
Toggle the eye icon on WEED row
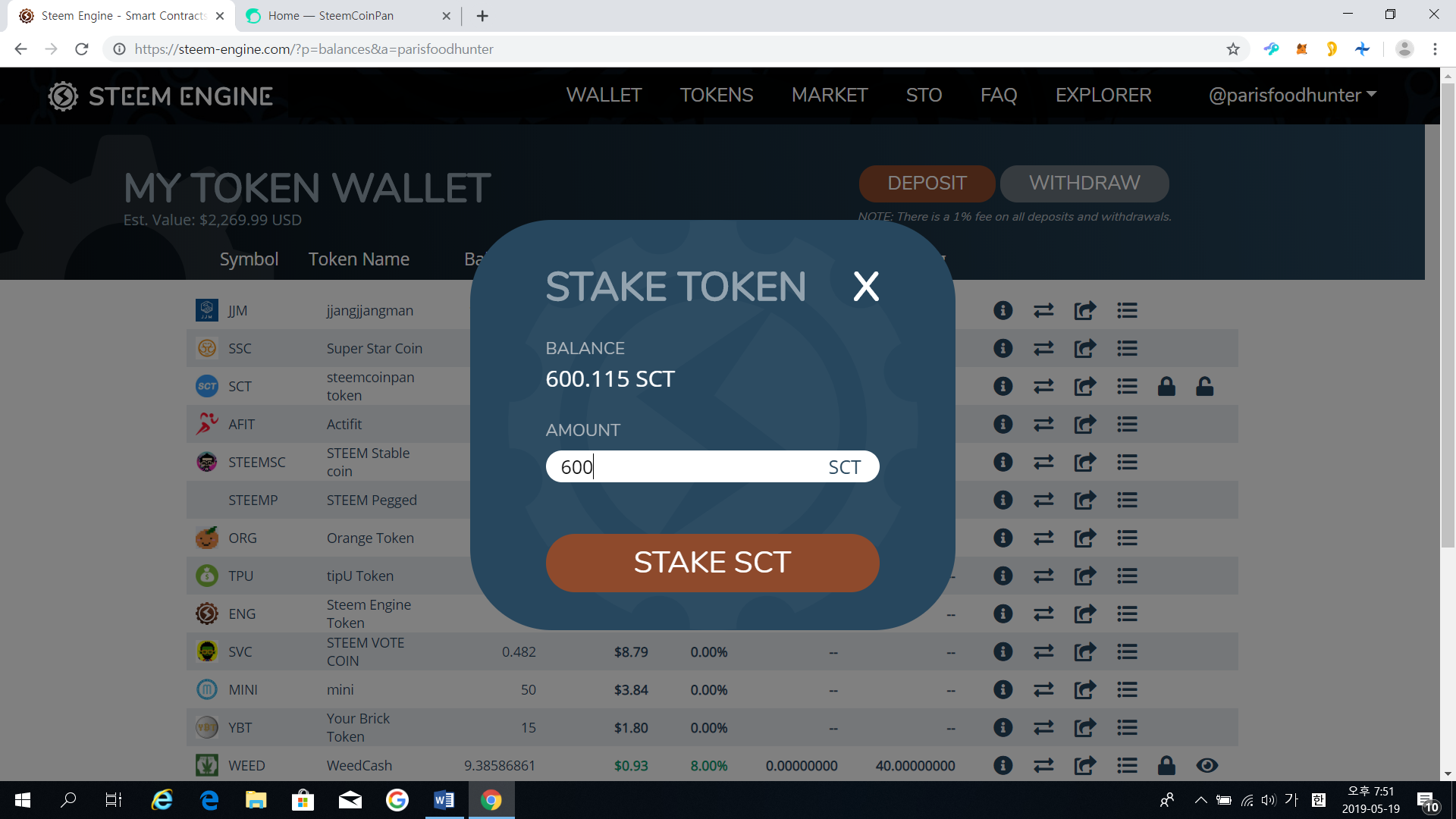click(1207, 766)
